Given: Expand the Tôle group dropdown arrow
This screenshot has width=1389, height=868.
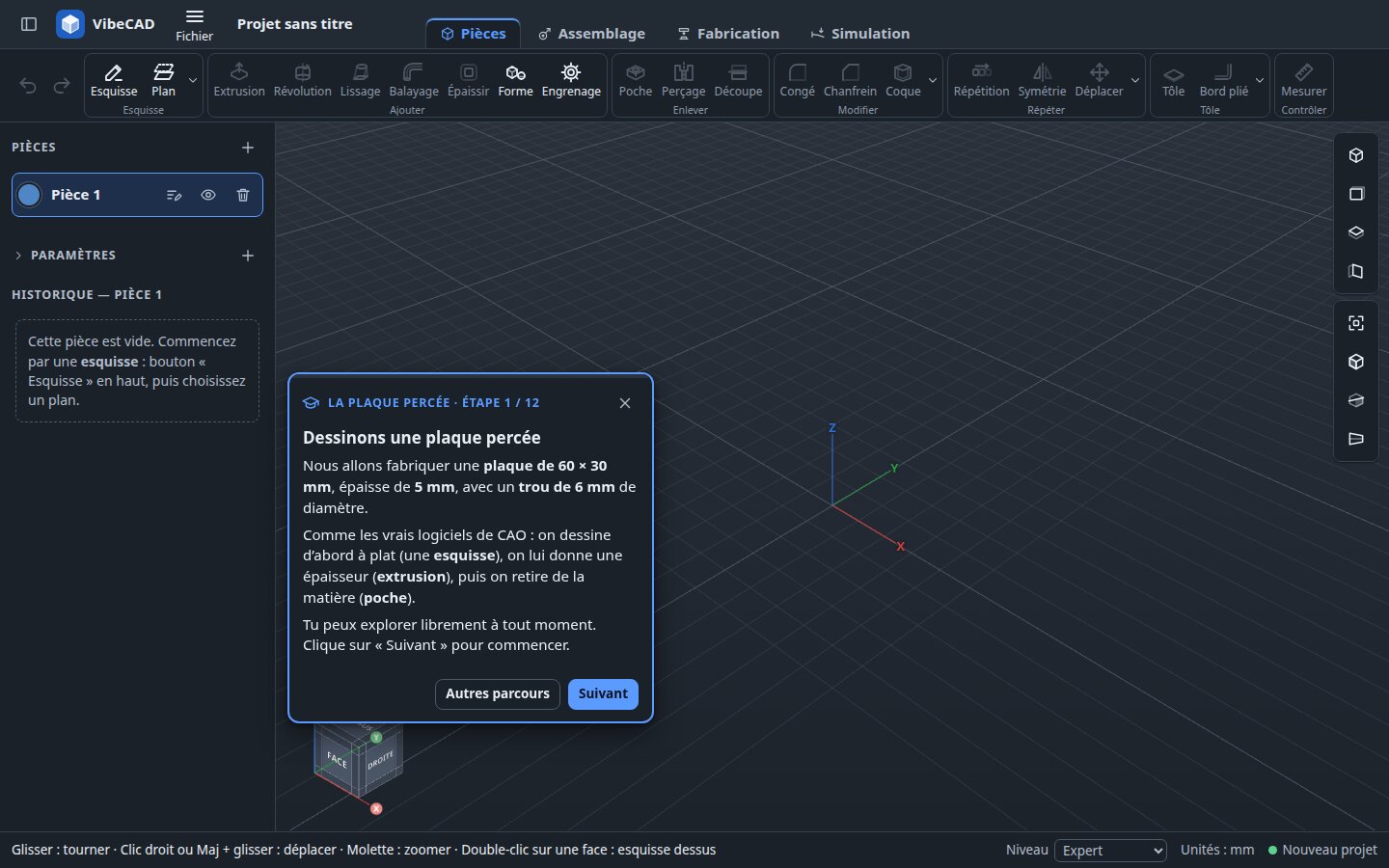Looking at the screenshot, I should pos(1260,80).
